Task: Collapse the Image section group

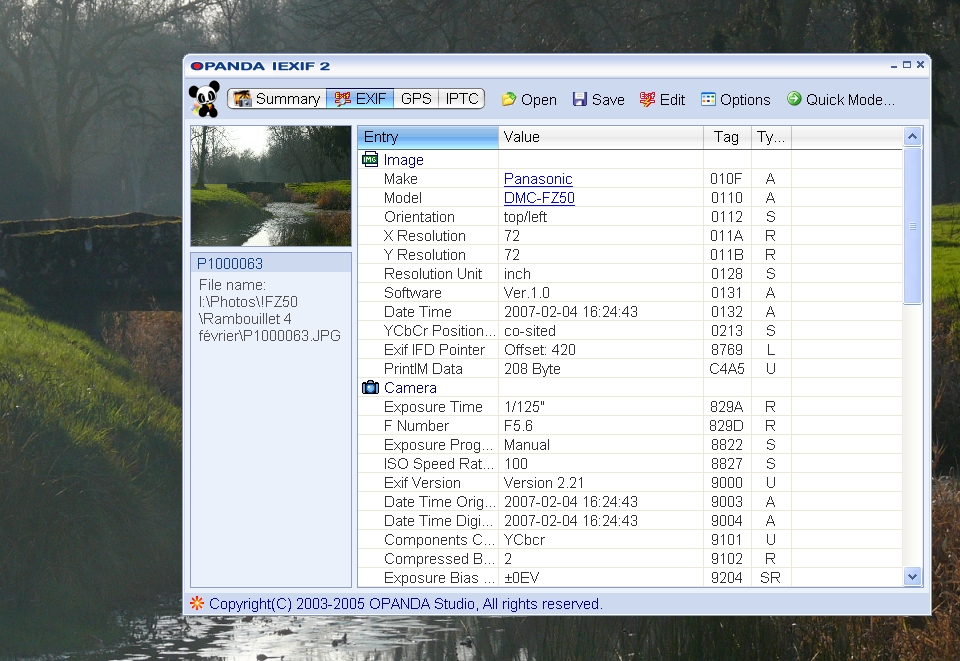Action: (370, 160)
